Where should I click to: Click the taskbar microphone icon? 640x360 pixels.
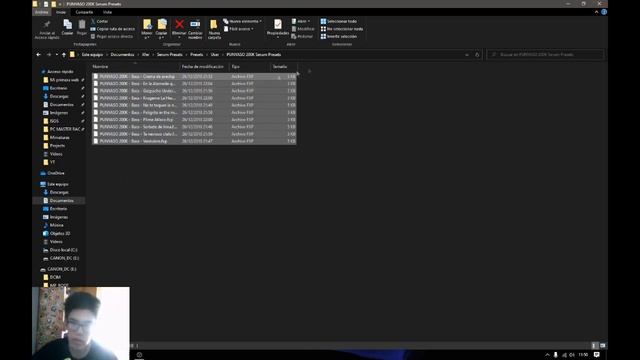tap(556, 355)
